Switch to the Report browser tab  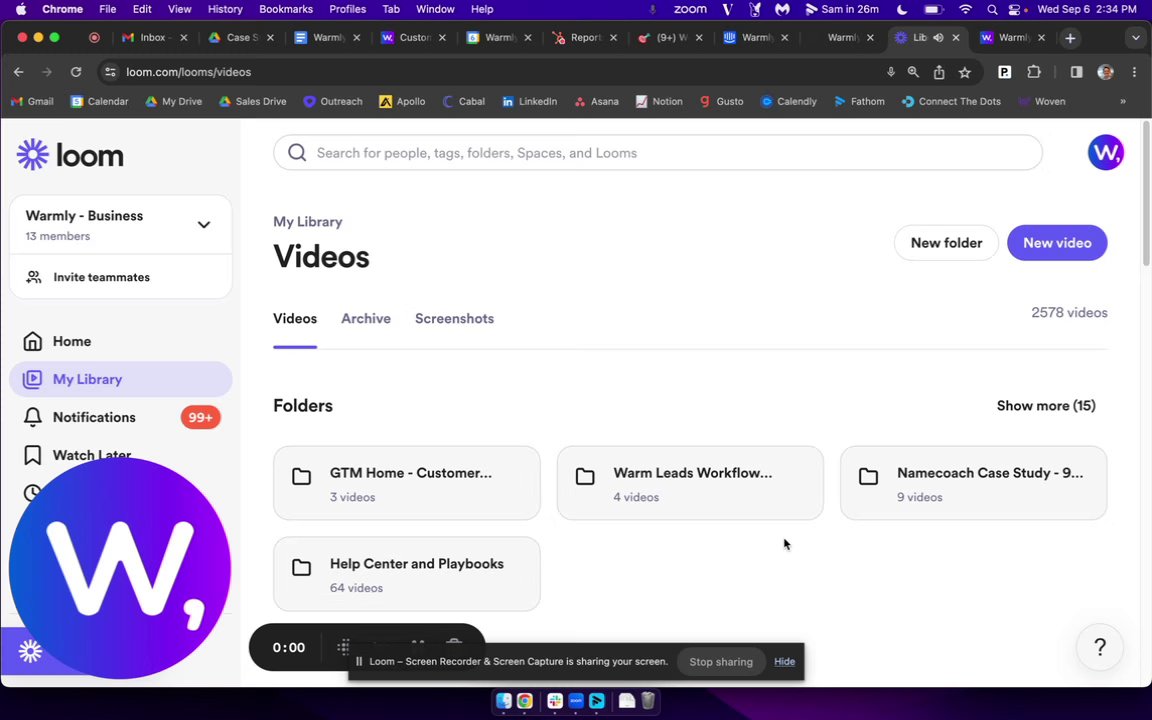[583, 37]
